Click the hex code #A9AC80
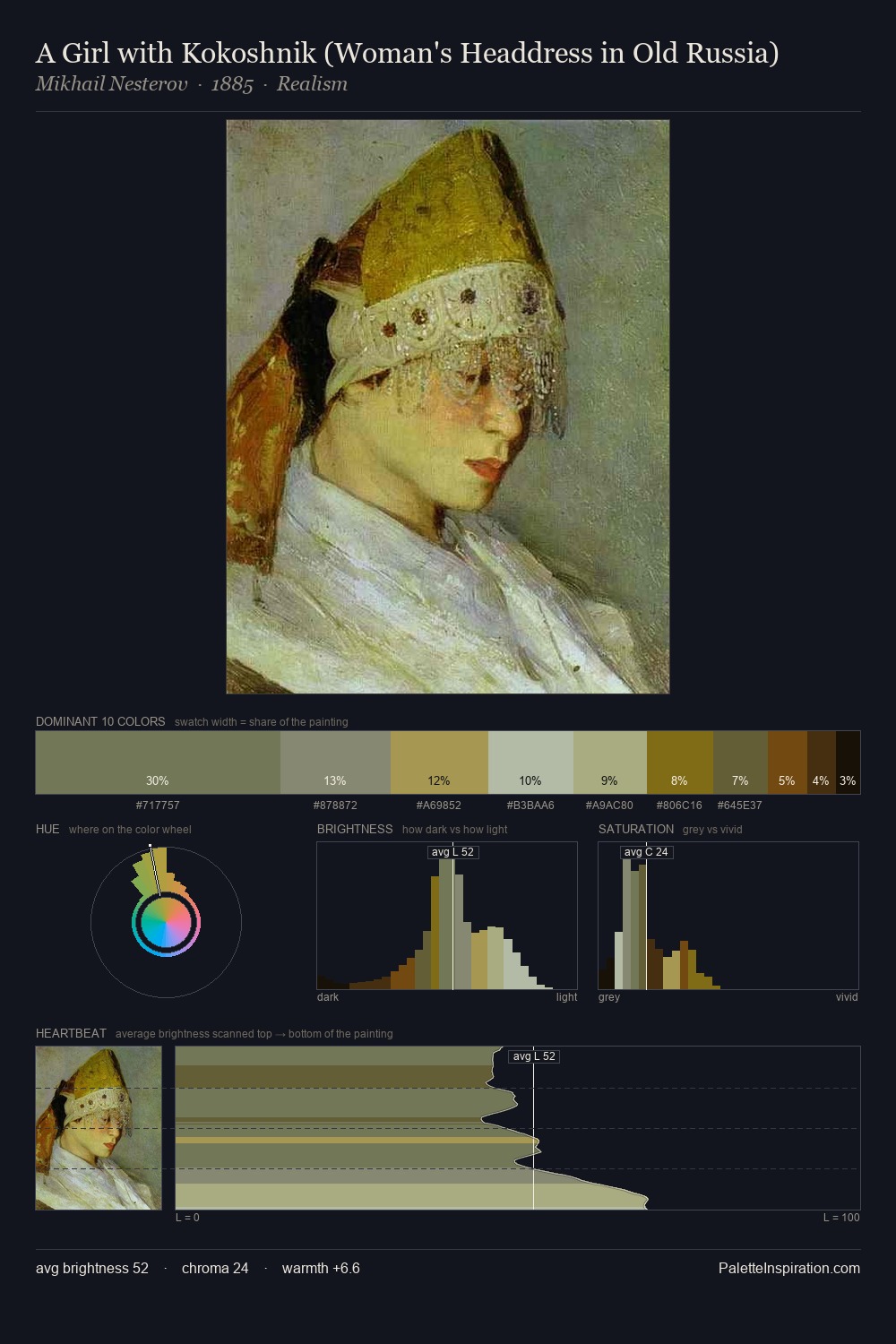Image resolution: width=896 pixels, height=1344 pixels. (x=609, y=806)
